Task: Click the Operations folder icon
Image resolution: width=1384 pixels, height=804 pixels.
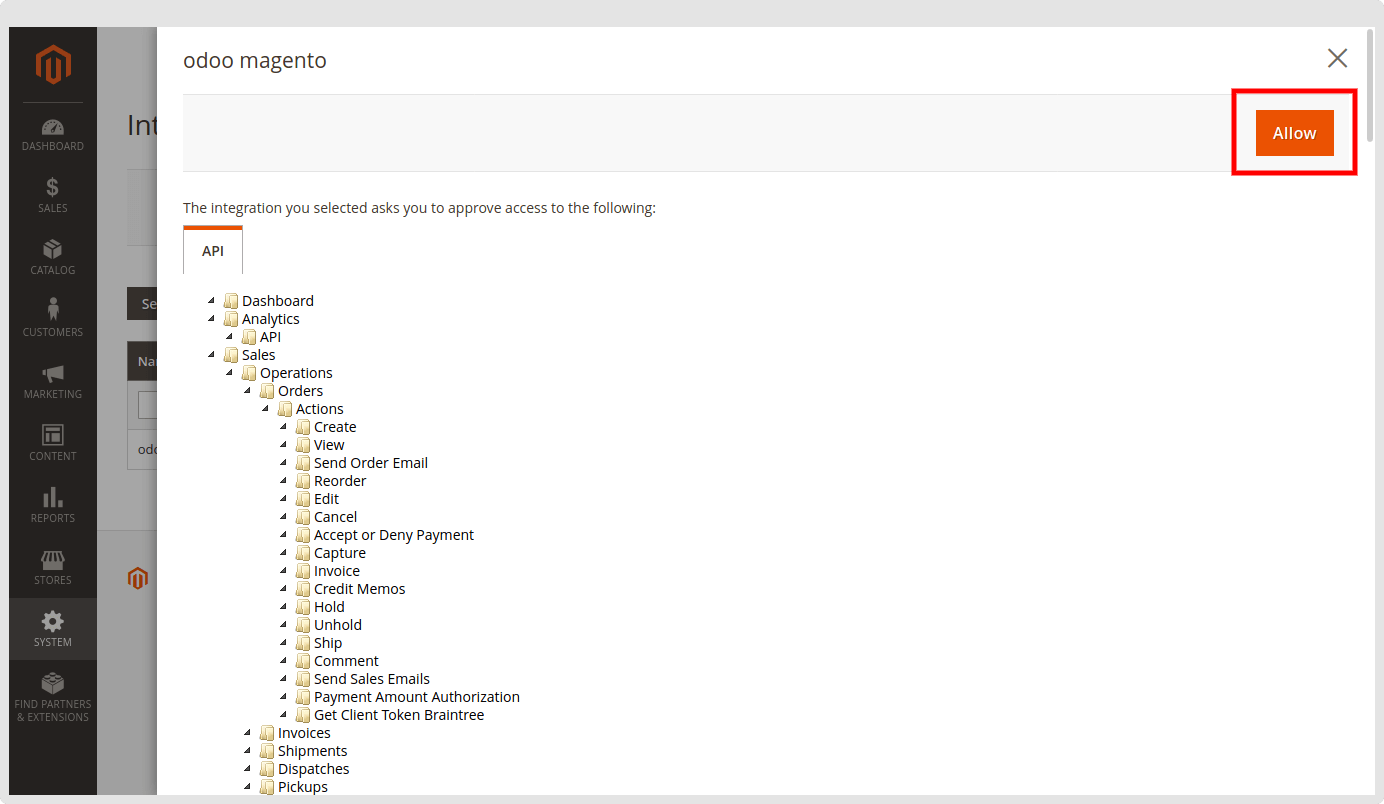Action: coord(250,373)
